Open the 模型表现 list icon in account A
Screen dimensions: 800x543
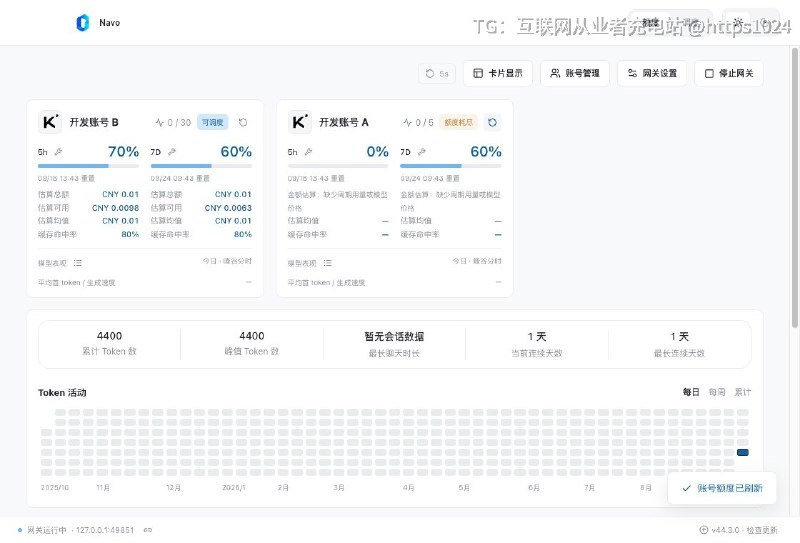coord(328,263)
